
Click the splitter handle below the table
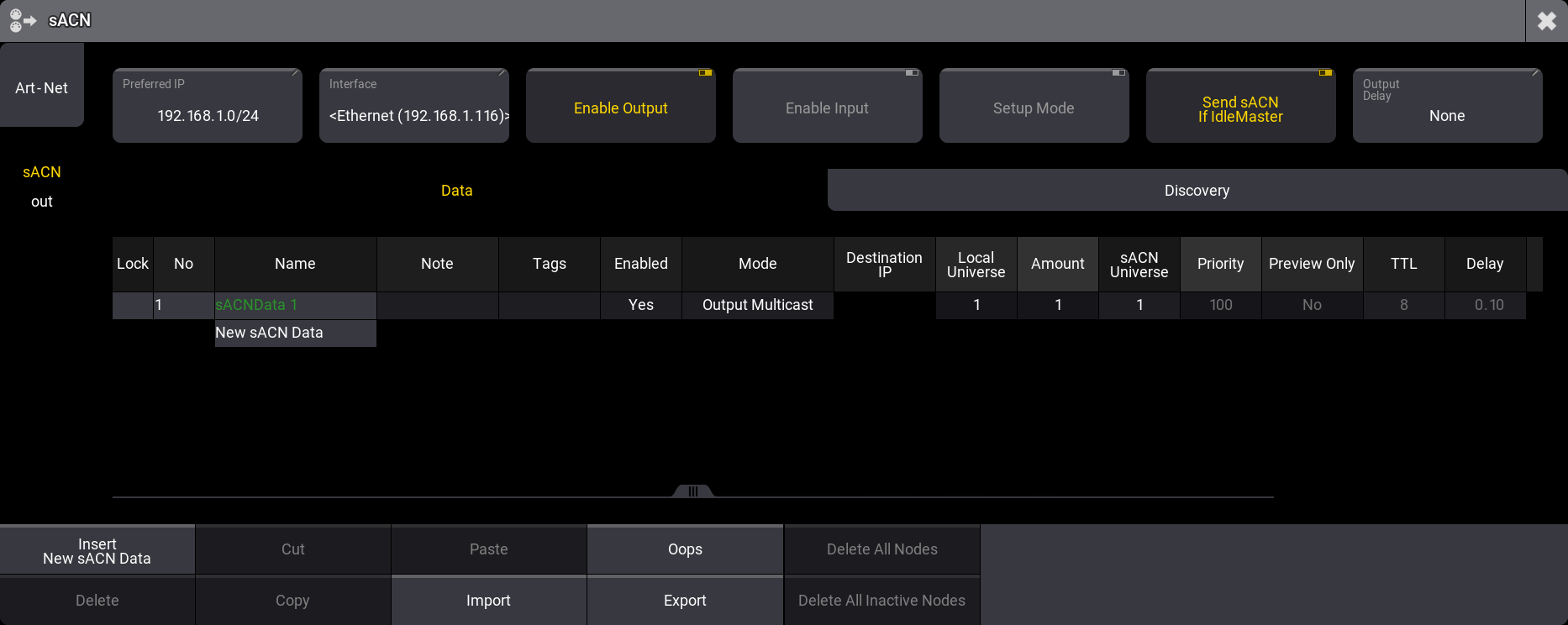pyautogui.click(x=693, y=491)
